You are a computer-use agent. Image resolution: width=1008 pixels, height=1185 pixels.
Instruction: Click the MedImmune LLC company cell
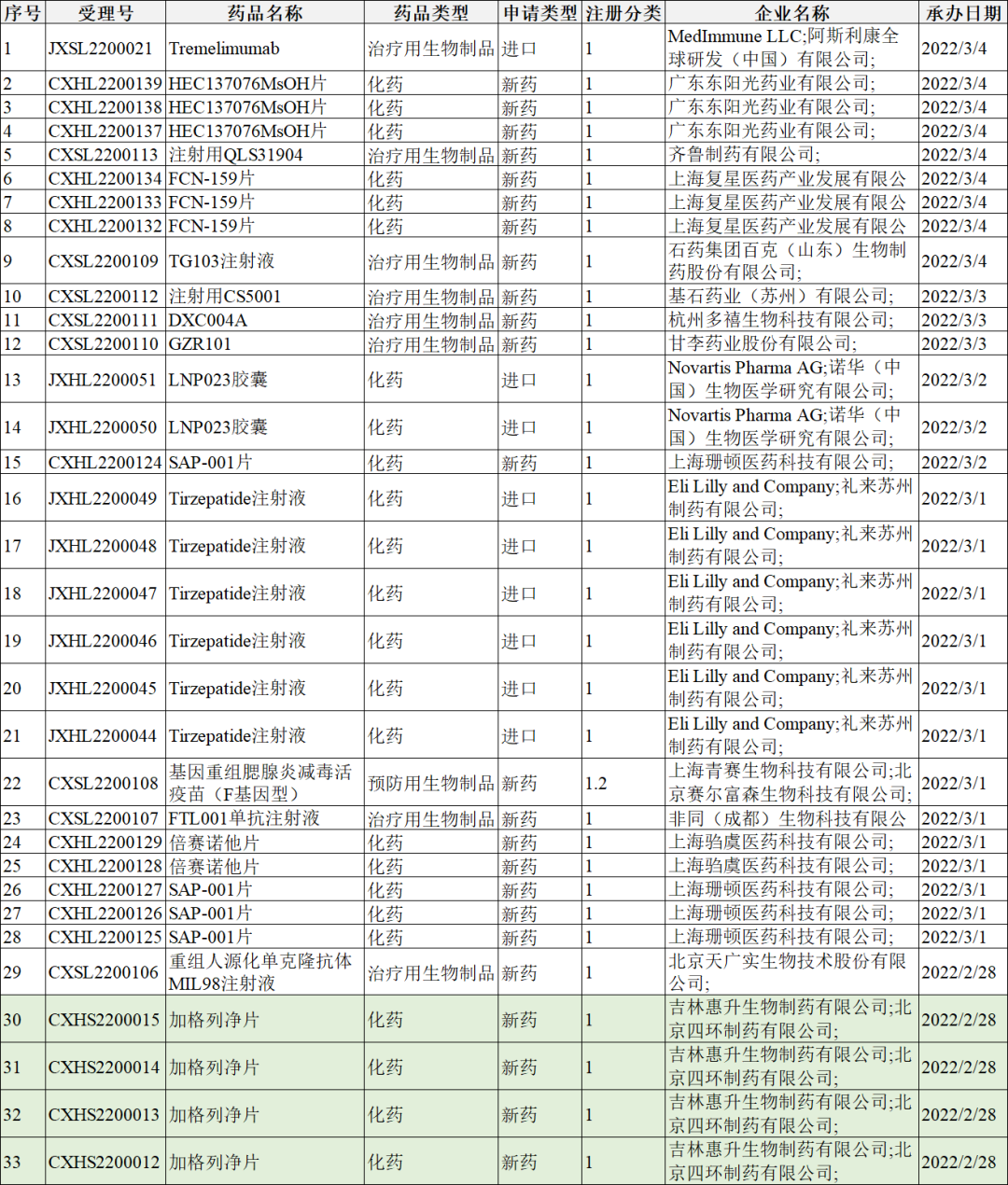tap(791, 48)
